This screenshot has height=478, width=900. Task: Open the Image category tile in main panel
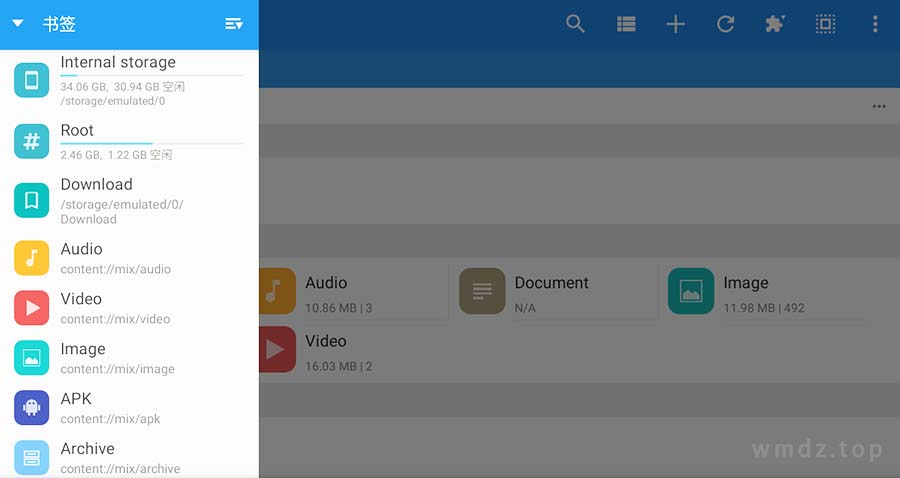point(766,292)
